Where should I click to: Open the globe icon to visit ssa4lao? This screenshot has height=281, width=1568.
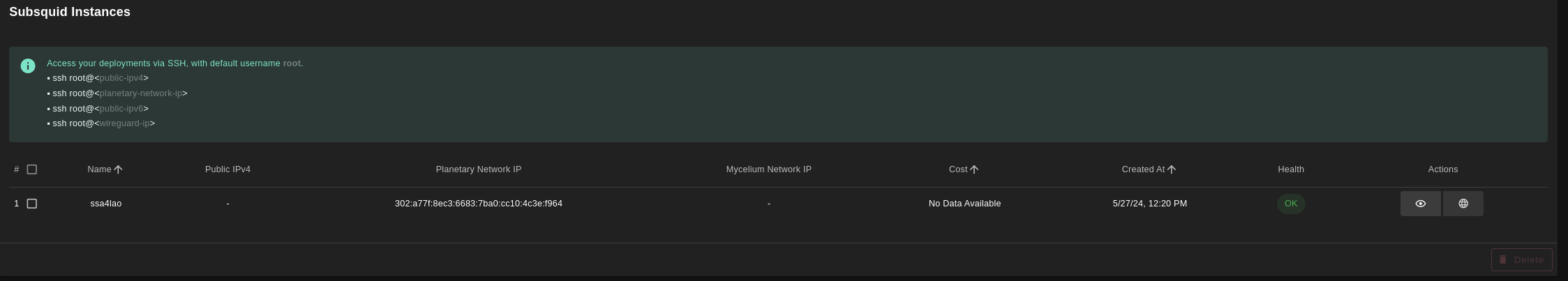pos(1463,204)
